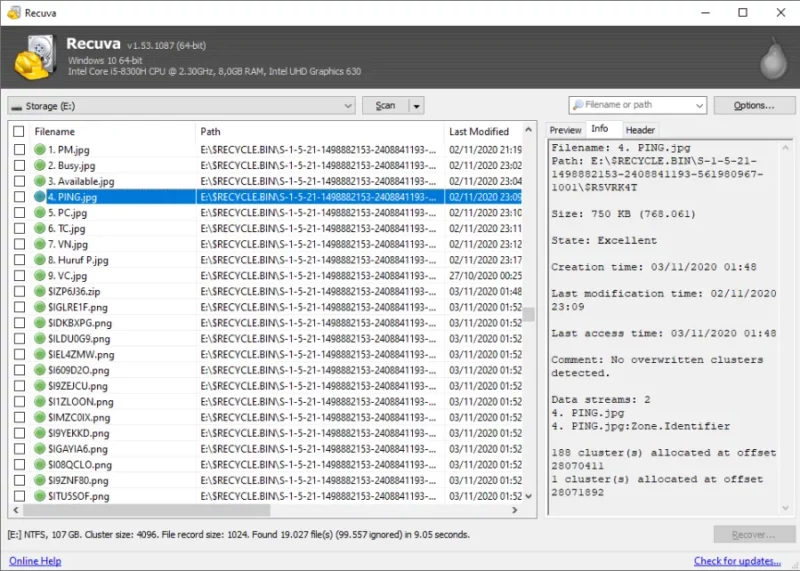Open the Header tab

click(x=640, y=130)
